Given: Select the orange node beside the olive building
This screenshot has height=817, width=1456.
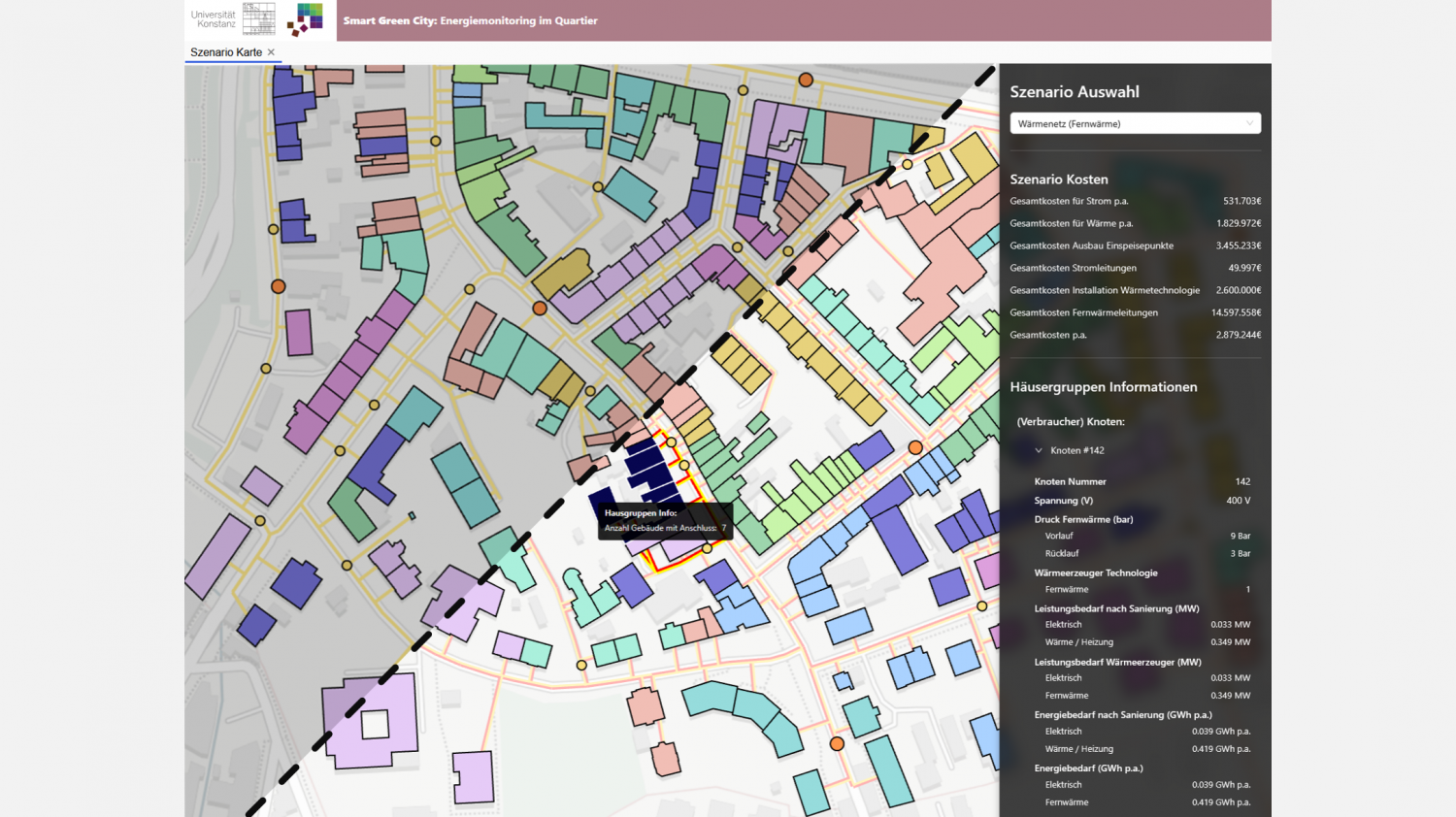Looking at the screenshot, I should point(540,309).
